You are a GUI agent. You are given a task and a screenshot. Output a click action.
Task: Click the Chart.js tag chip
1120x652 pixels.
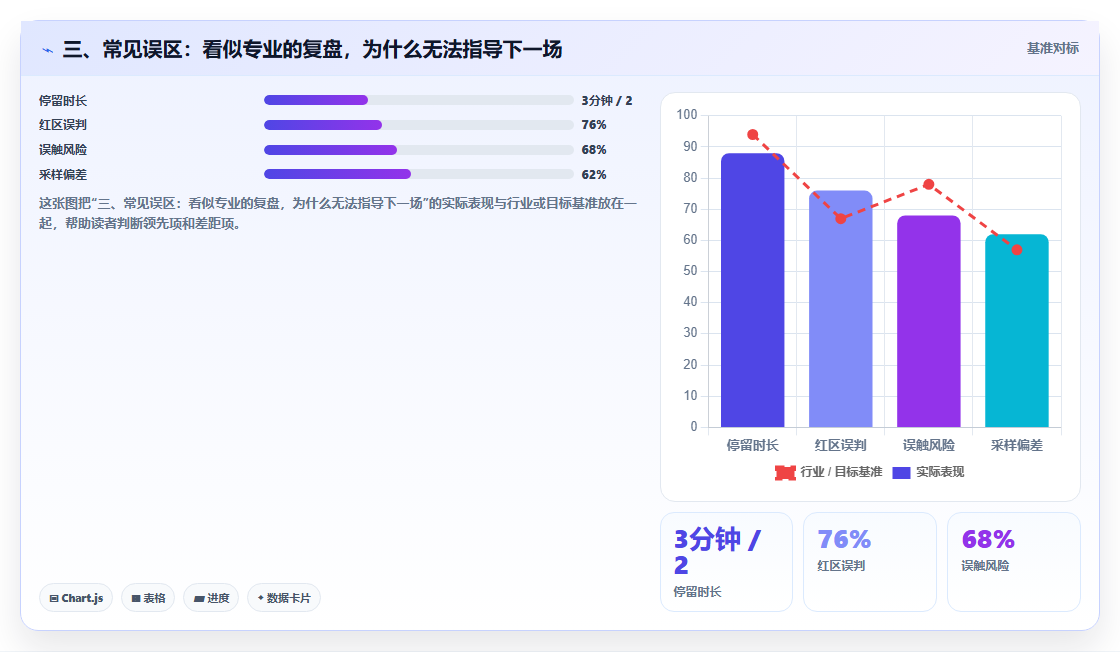pos(76,598)
